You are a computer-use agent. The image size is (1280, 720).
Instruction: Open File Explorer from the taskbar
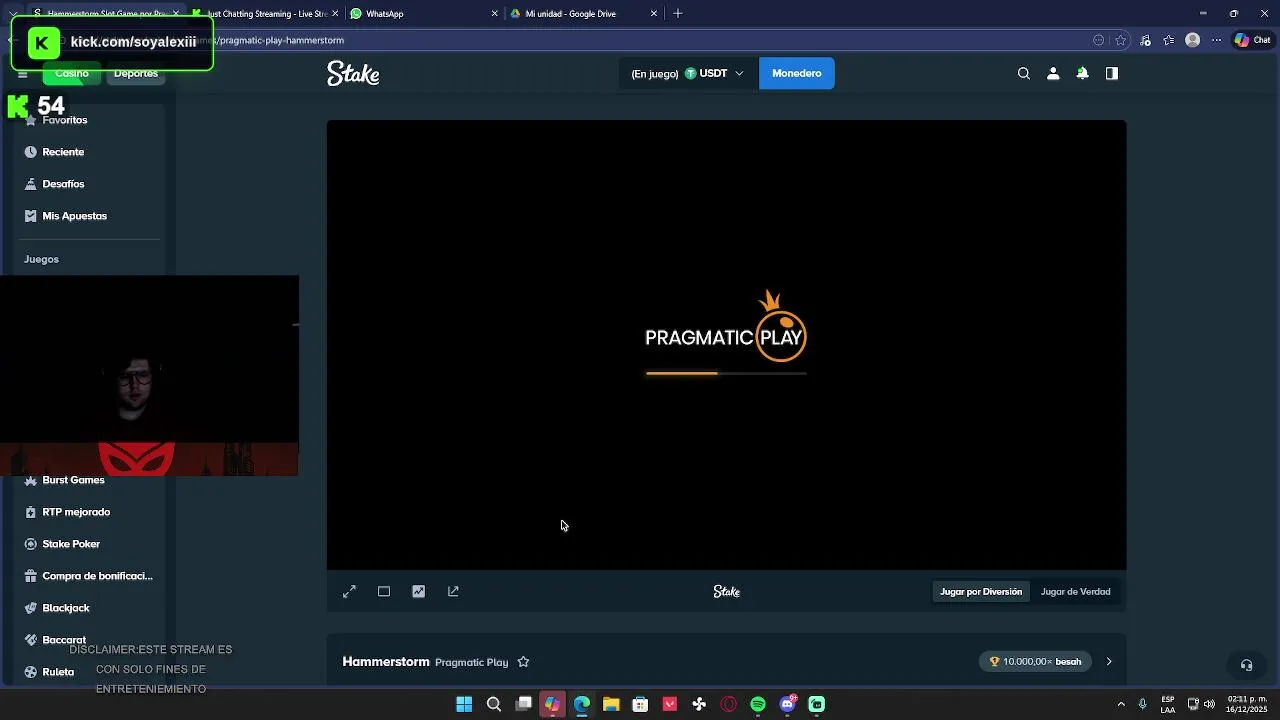click(611, 704)
